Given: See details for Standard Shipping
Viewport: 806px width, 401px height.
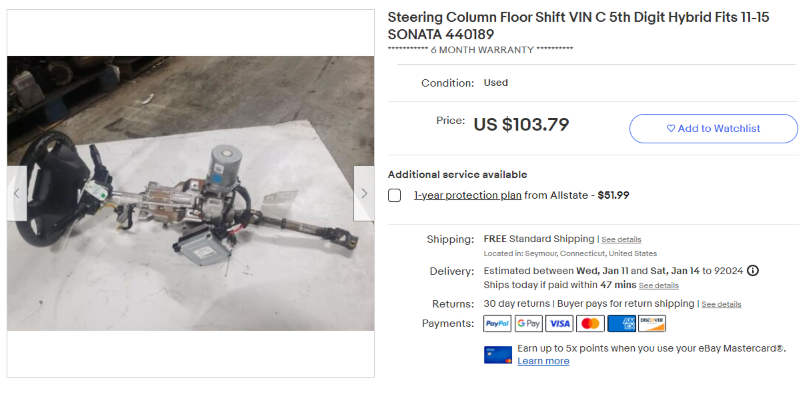Looking at the screenshot, I should click(x=621, y=240).
